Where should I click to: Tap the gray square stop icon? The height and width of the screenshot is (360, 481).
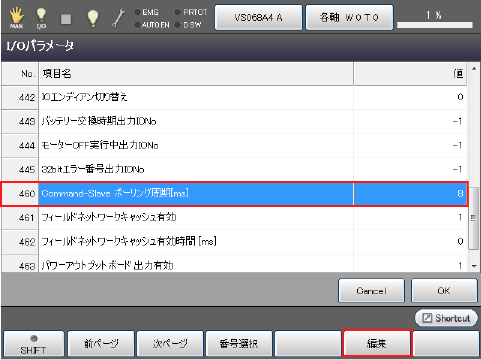[66, 19]
